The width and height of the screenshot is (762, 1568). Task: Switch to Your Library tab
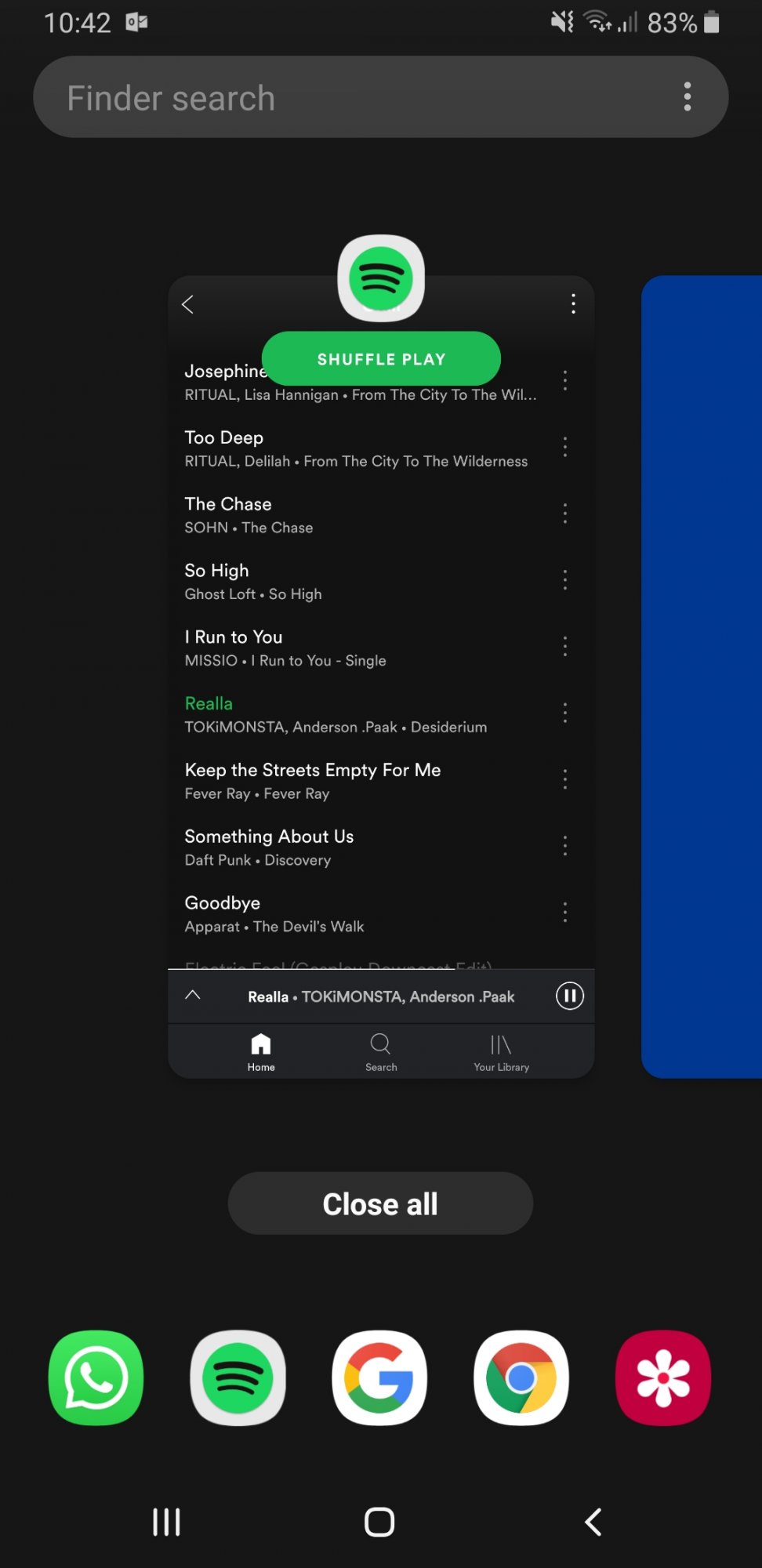point(501,1052)
